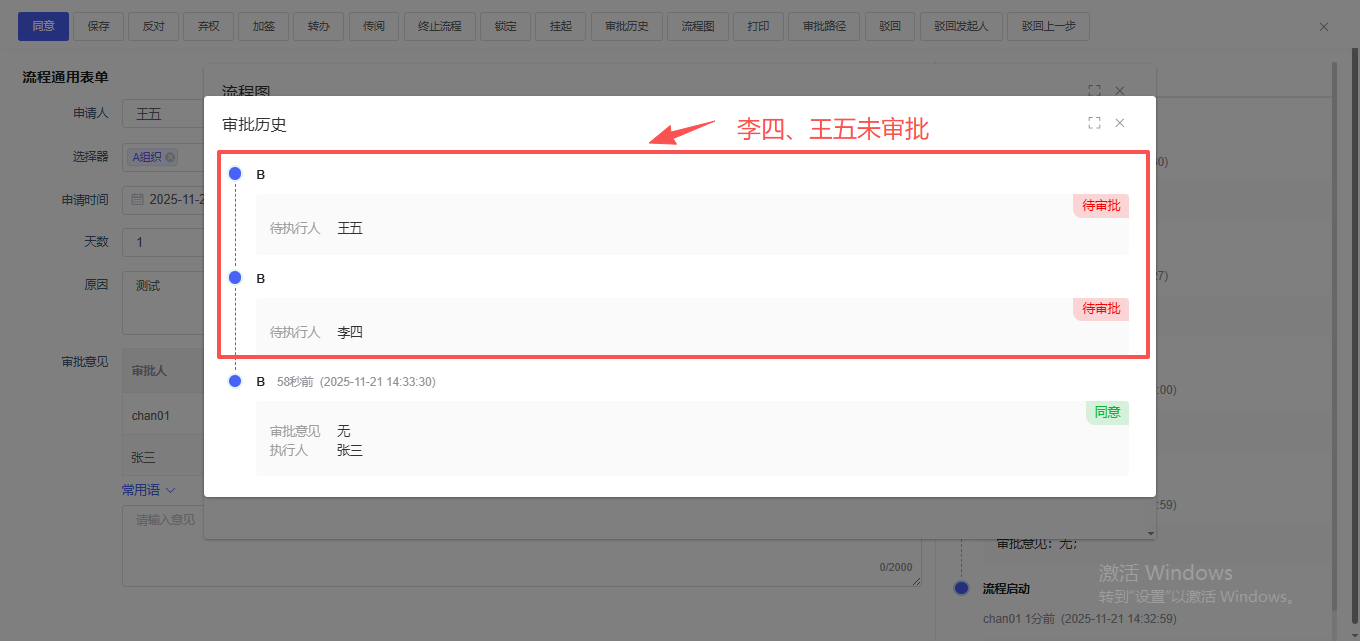This screenshot has width=1360, height=641.
Task: Expand the 常用语 dropdown
Action: tap(148, 490)
